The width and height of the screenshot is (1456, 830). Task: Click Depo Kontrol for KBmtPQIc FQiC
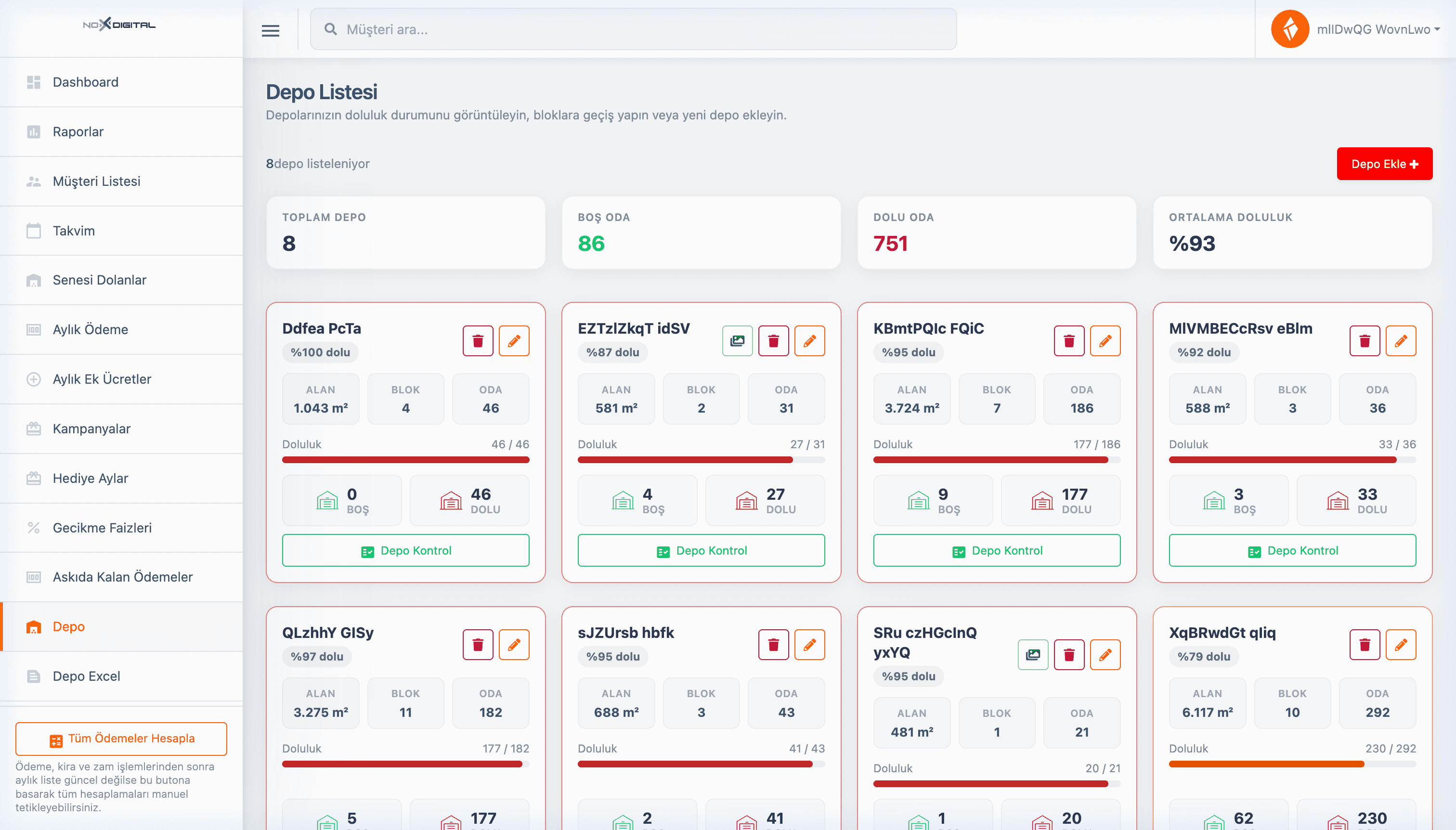click(997, 551)
